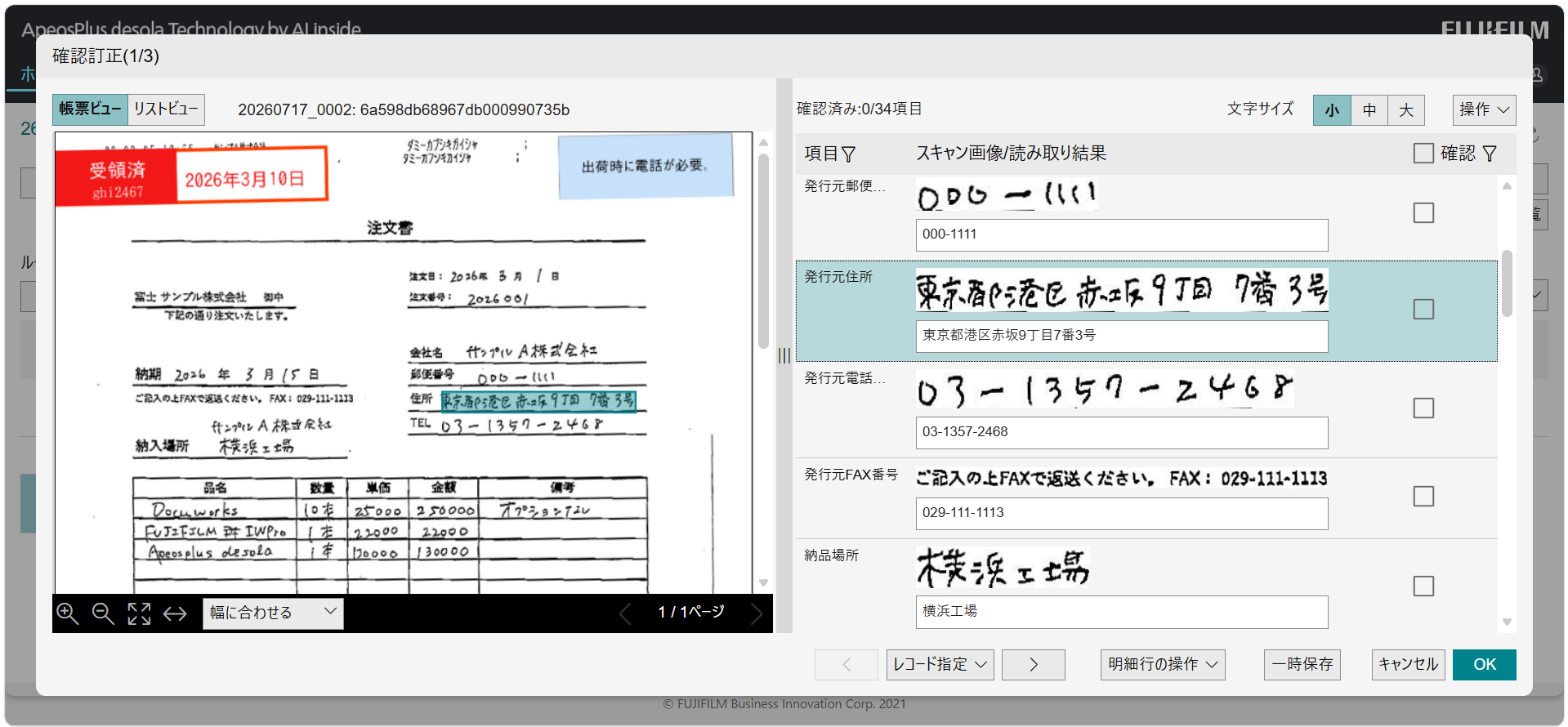1568x727 pixels.
Task: Check confirmation box for 発行元FAX番号 row
Action: click(x=1423, y=496)
